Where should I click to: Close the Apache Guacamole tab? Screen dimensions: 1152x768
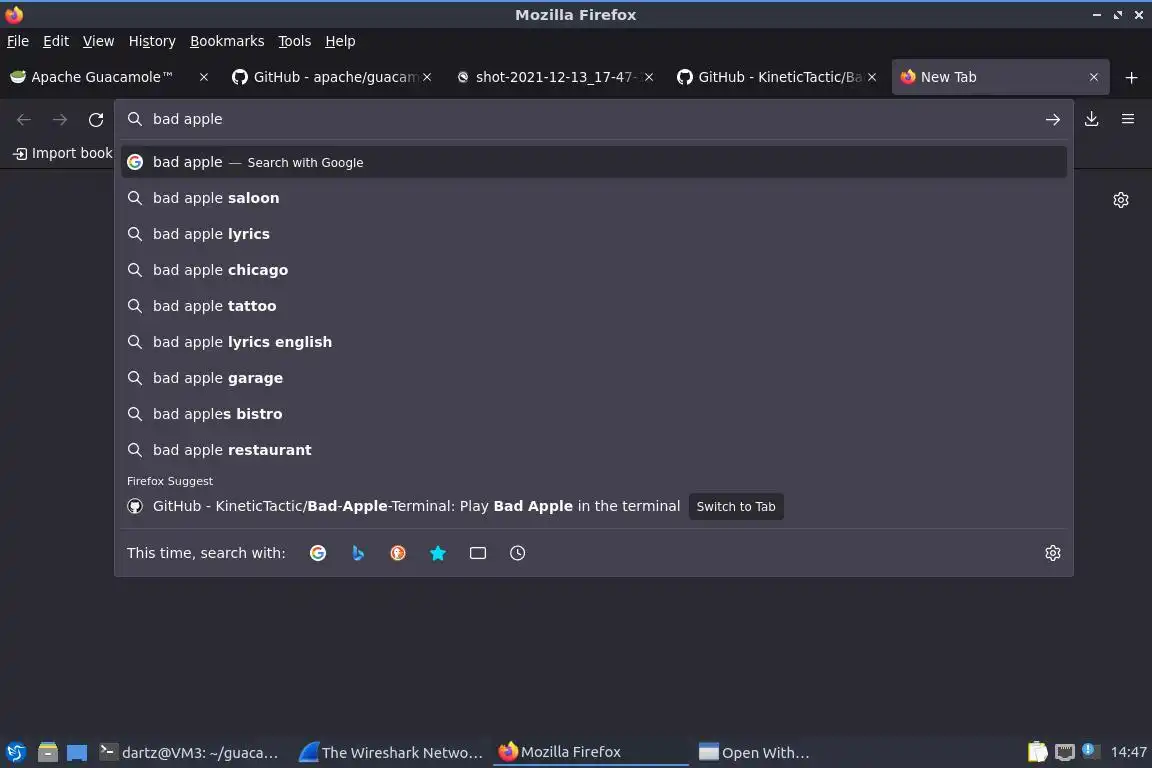pos(204,77)
